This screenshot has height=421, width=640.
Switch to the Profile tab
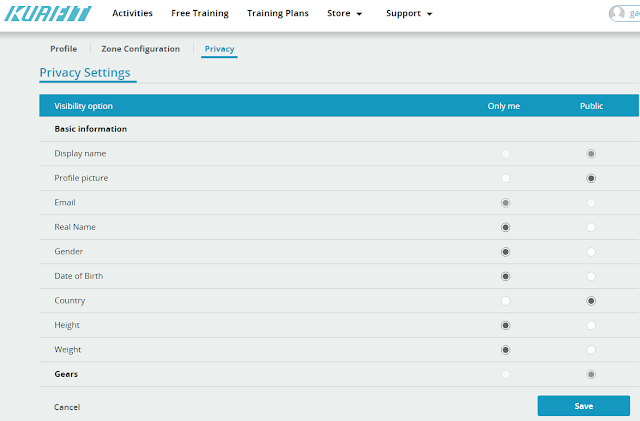64,49
